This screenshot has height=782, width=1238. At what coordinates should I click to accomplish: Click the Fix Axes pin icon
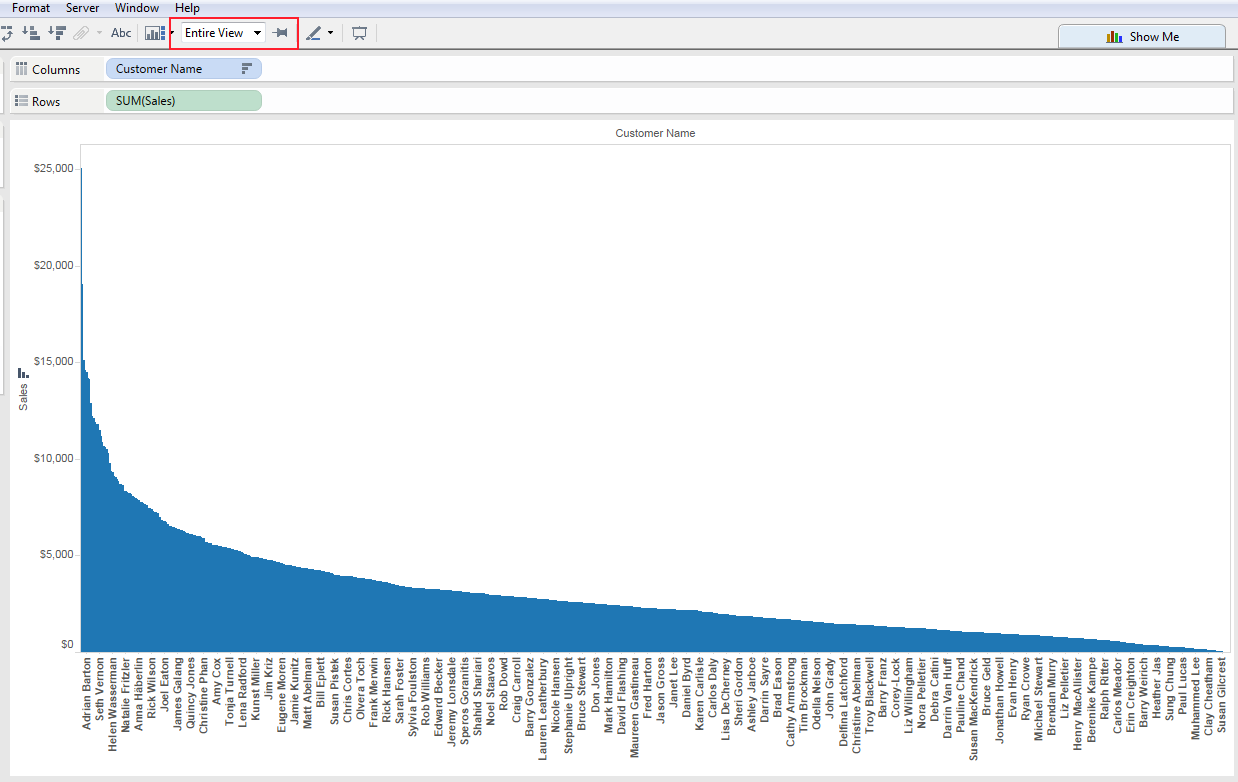click(x=281, y=33)
